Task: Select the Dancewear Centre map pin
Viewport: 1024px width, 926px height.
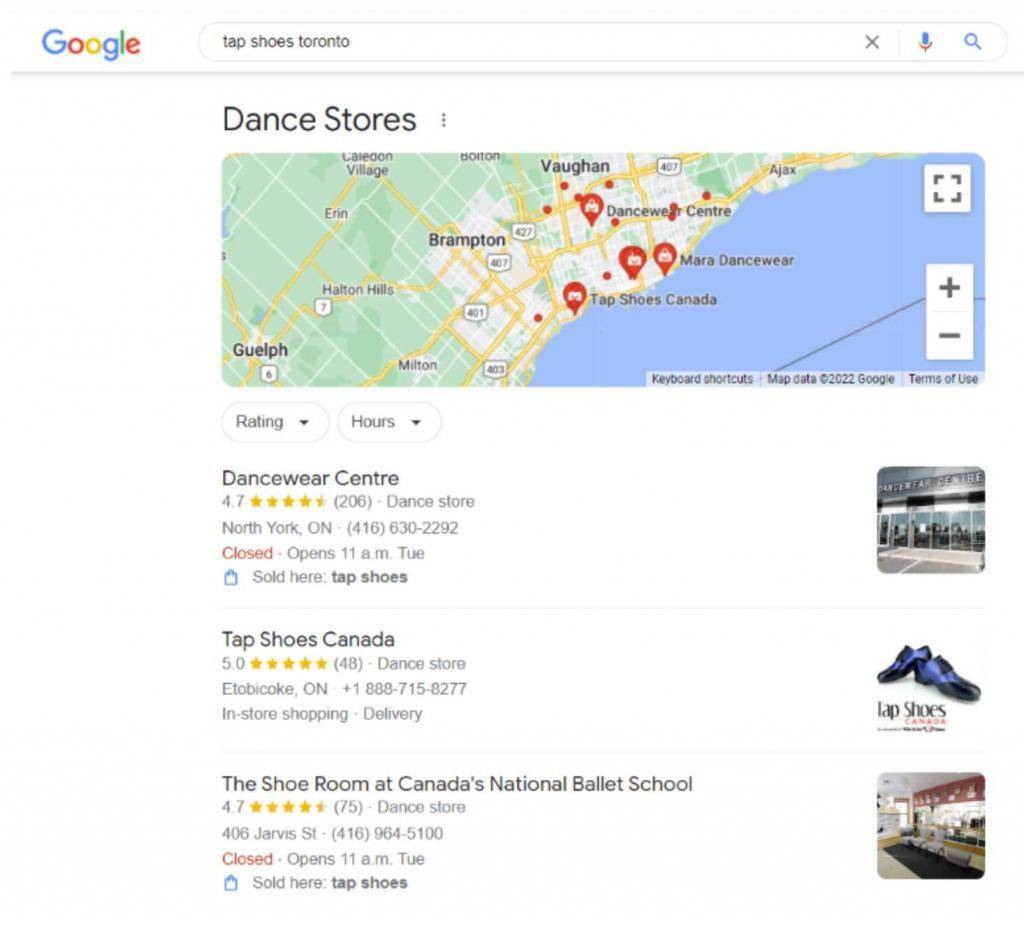Action: tap(591, 209)
